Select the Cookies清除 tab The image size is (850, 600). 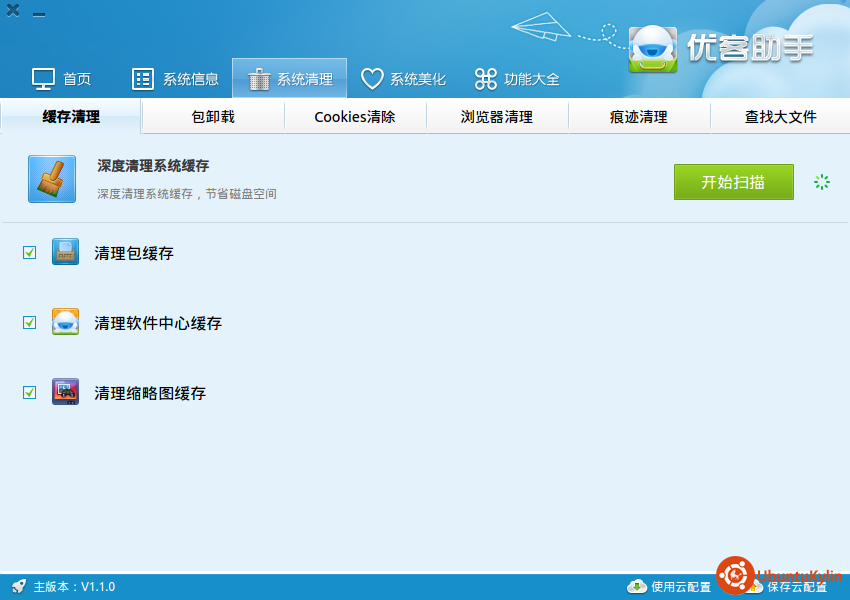click(x=355, y=117)
